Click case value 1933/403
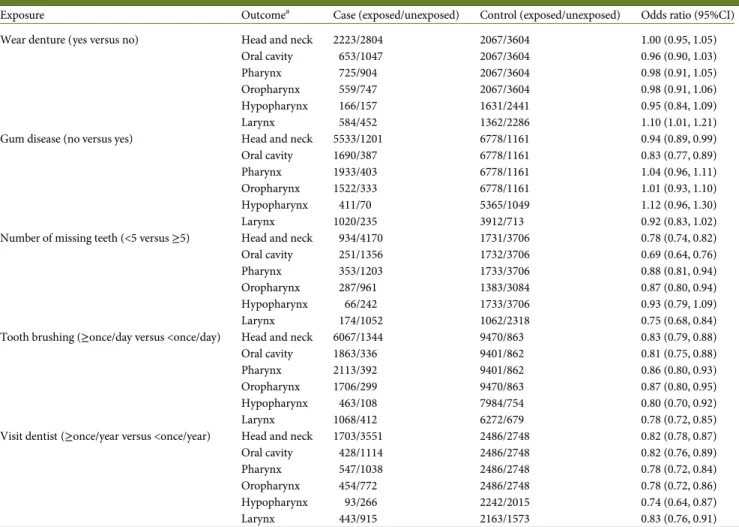 355,172
